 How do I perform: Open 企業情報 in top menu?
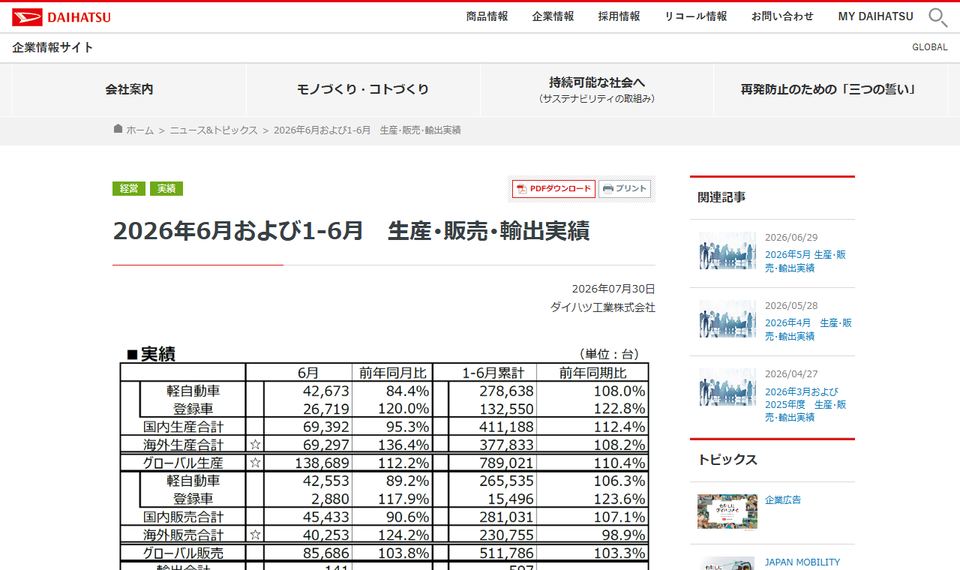[x=553, y=17]
